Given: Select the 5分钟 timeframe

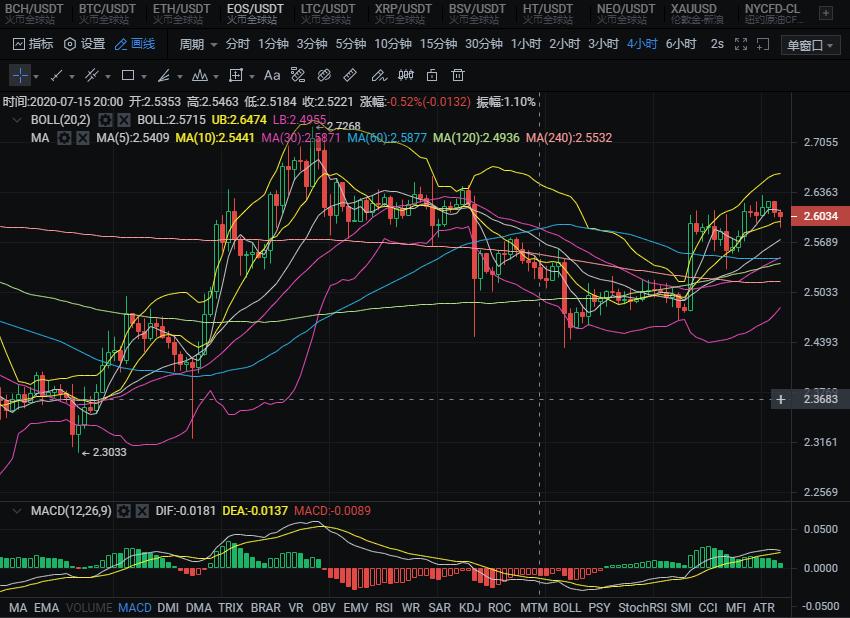Looking at the screenshot, I should pyautogui.click(x=351, y=44).
